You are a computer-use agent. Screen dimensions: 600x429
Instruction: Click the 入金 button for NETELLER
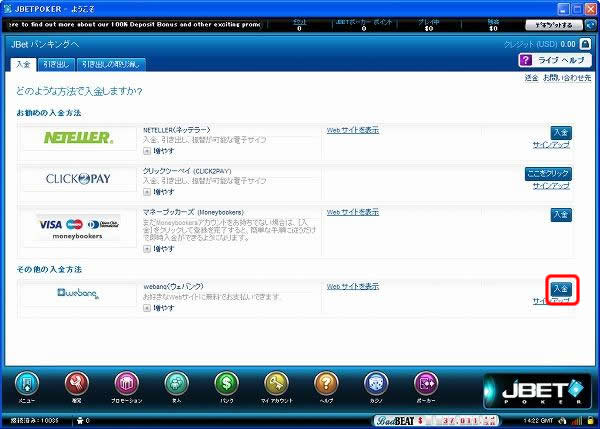561,133
